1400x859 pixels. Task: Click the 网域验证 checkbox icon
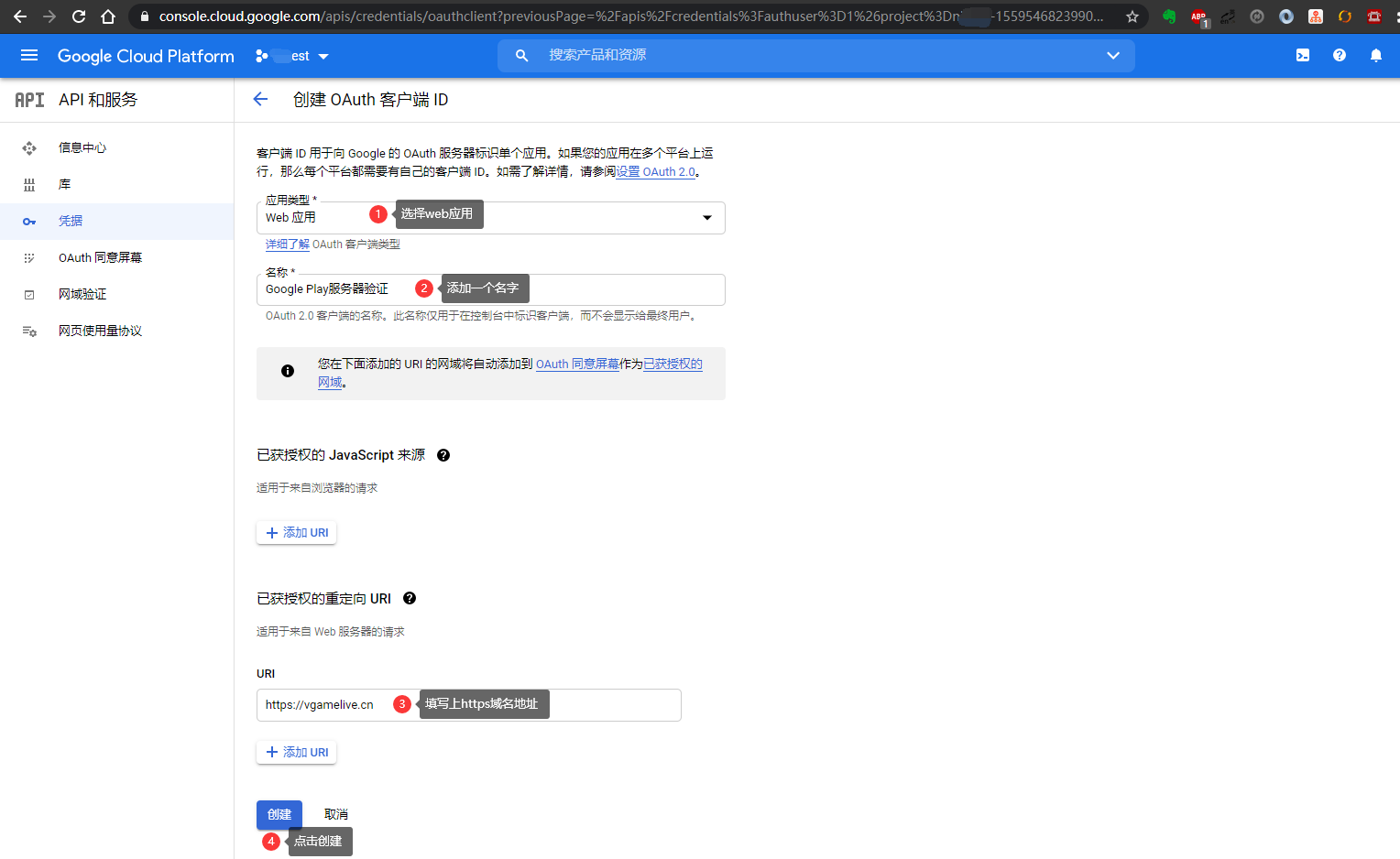click(29, 295)
